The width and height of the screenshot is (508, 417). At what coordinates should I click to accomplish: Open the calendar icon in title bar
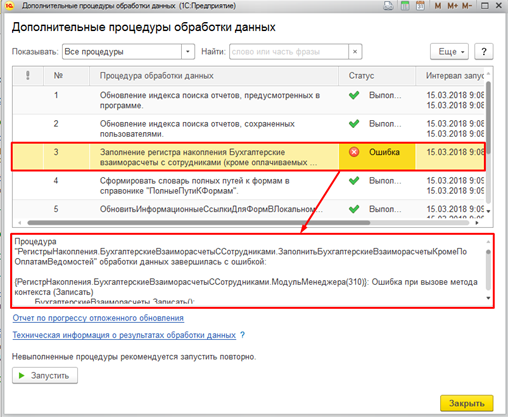click(420, 6)
